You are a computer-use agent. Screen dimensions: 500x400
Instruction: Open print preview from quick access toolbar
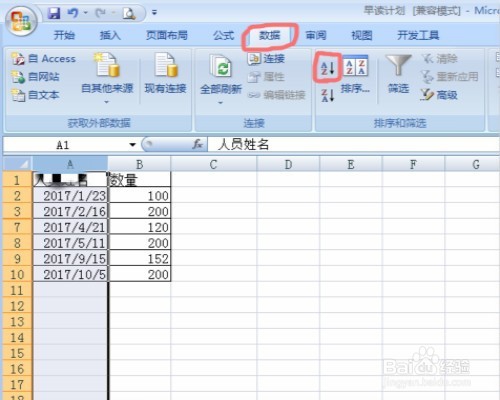(x=129, y=13)
